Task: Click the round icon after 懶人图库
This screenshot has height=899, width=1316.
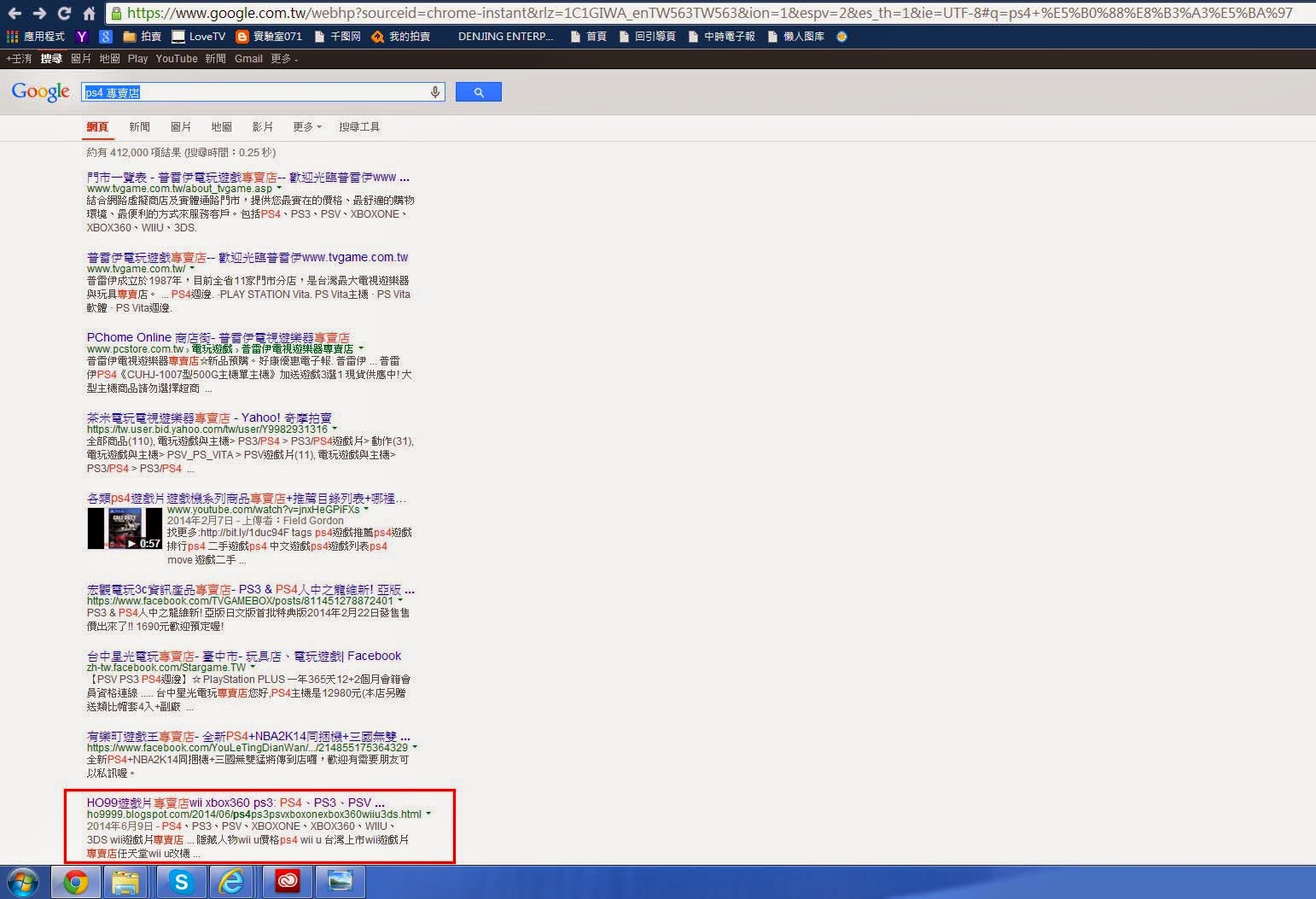Action: click(x=841, y=37)
